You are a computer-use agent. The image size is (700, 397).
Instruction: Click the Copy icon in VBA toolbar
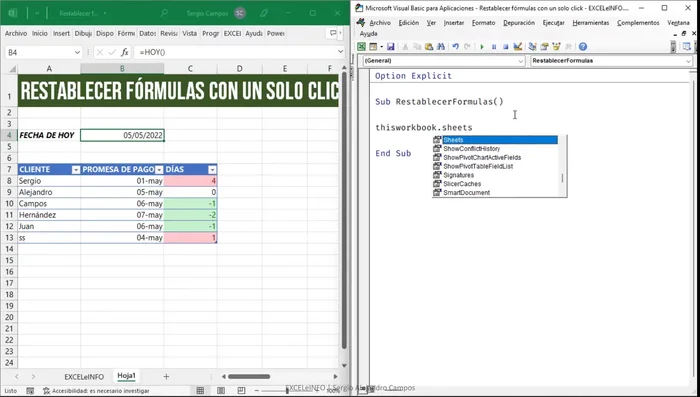(417, 46)
